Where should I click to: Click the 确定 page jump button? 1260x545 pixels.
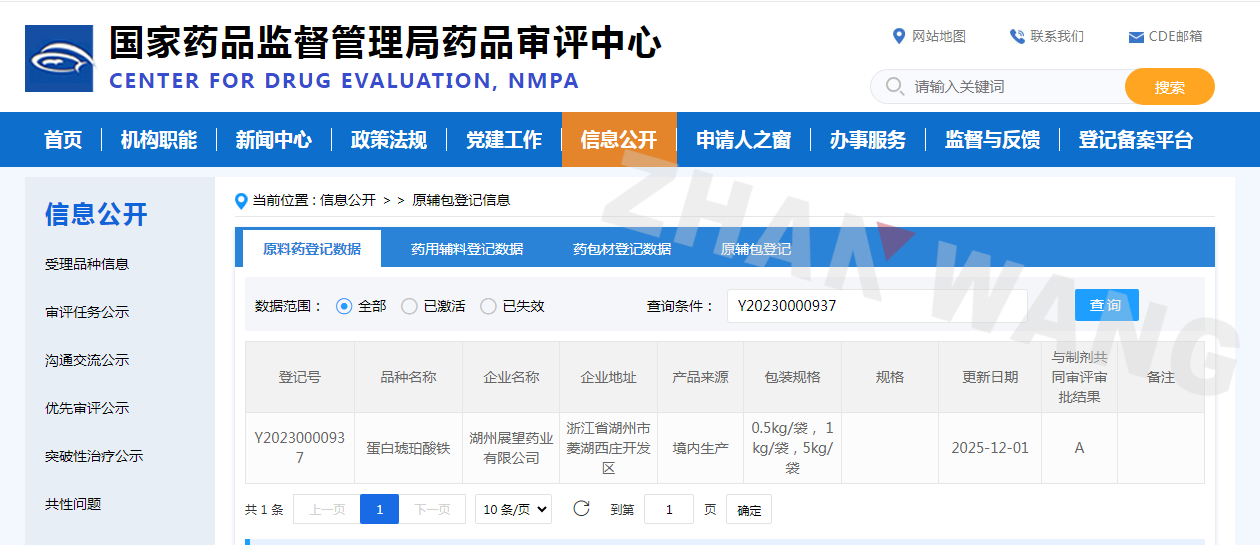pos(749,510)
